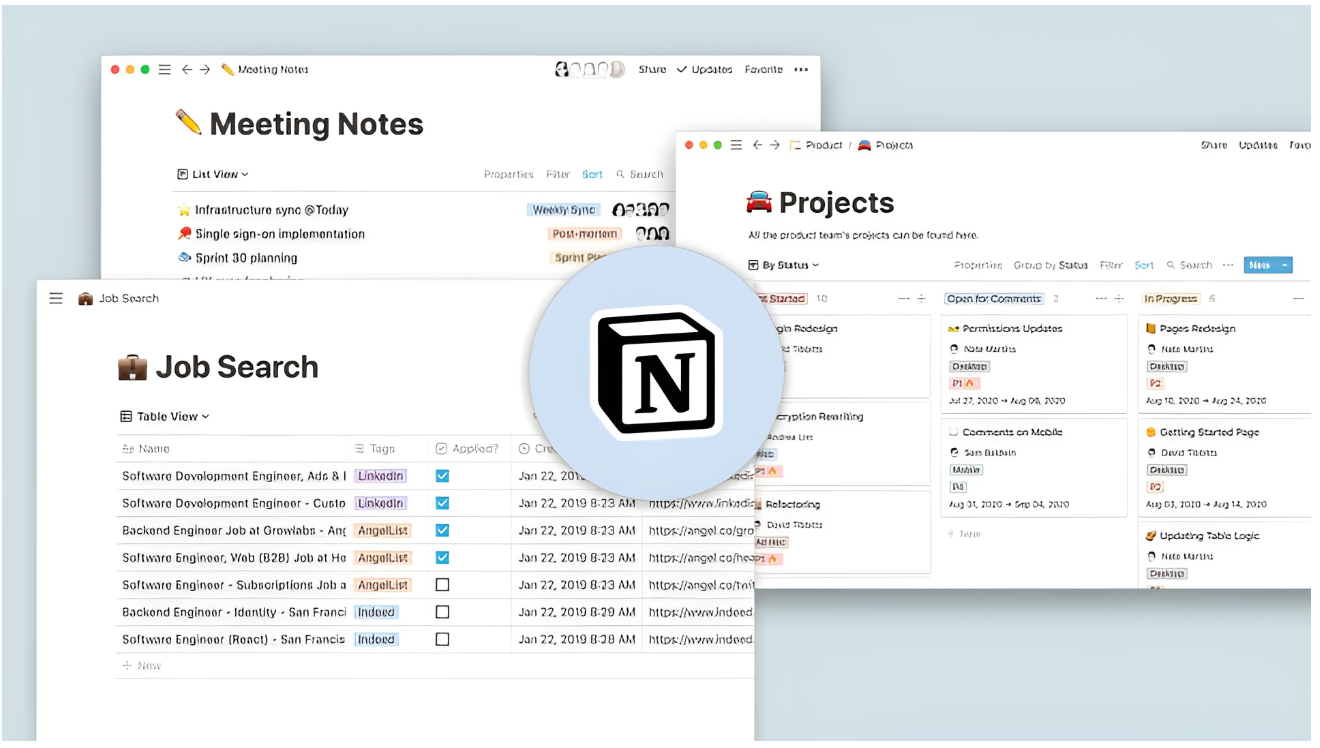Expand the arrow beside the blue New button
The height and width of the screenshot is (748, 1320).
(1285, 265)
